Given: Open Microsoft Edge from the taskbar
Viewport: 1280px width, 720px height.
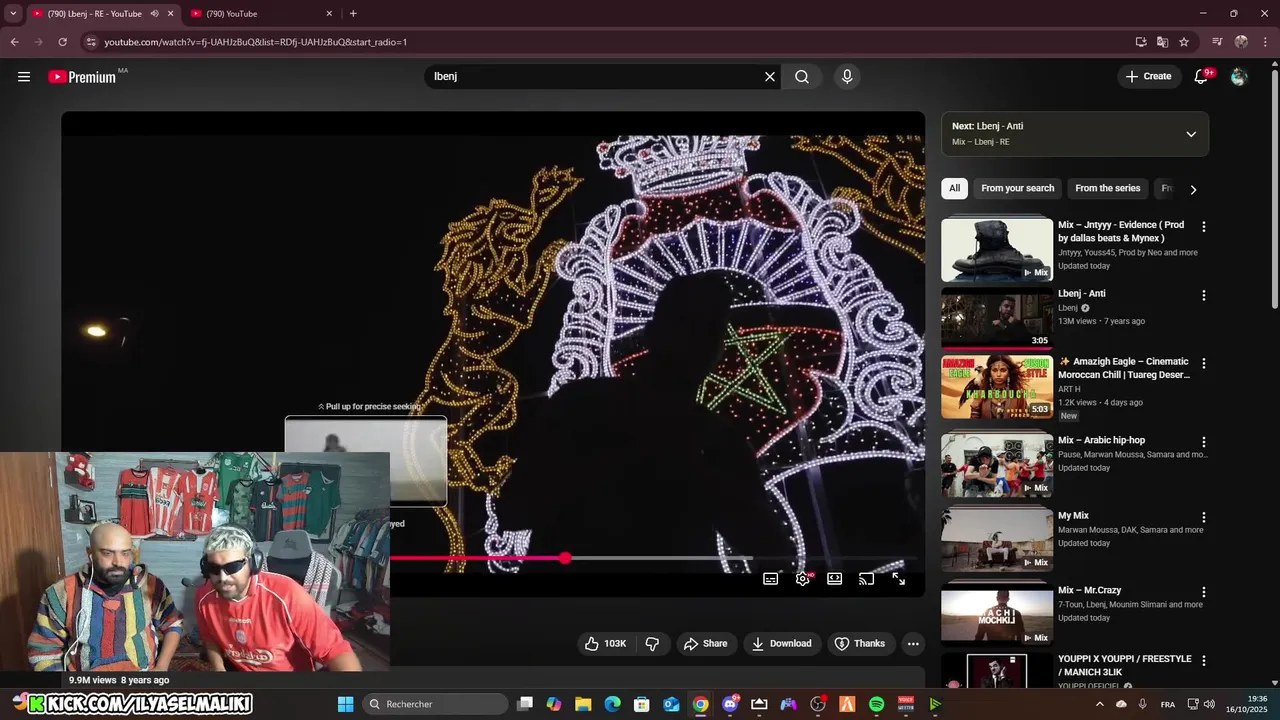Looking at the screenshot, I should tap(612, 704).
